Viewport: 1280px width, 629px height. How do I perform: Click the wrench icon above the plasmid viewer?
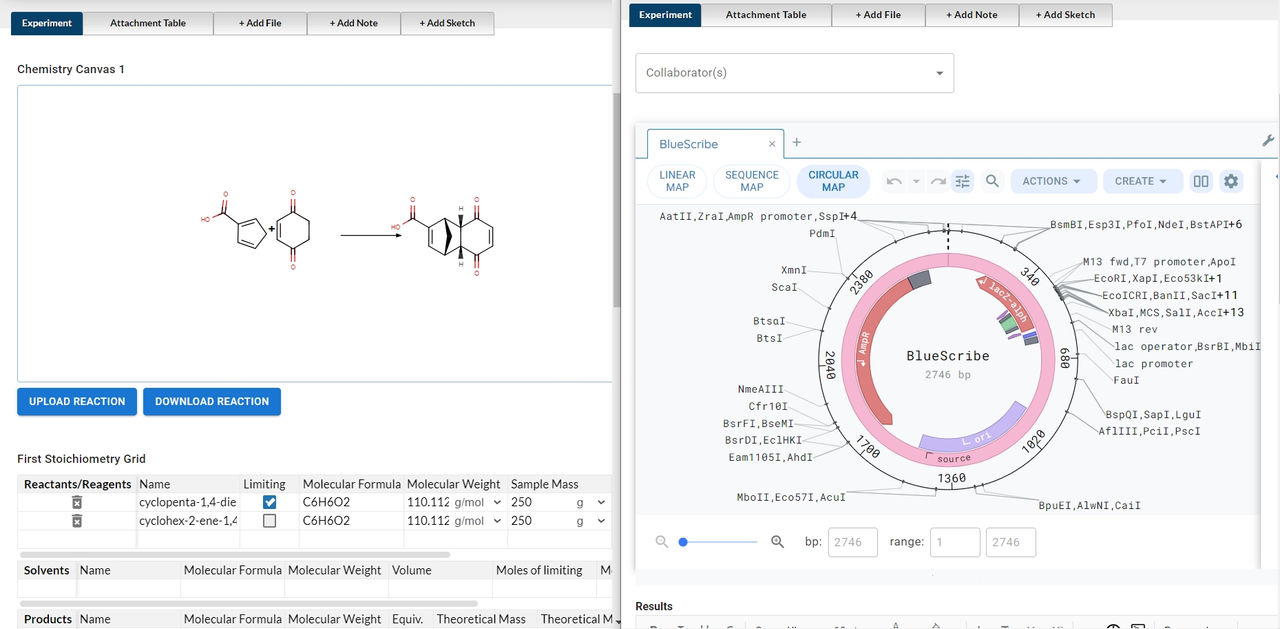(1268, 141)
